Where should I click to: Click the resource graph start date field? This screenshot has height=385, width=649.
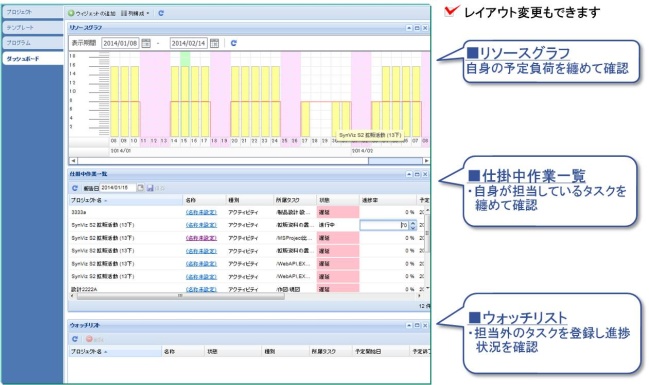point(120,43)
